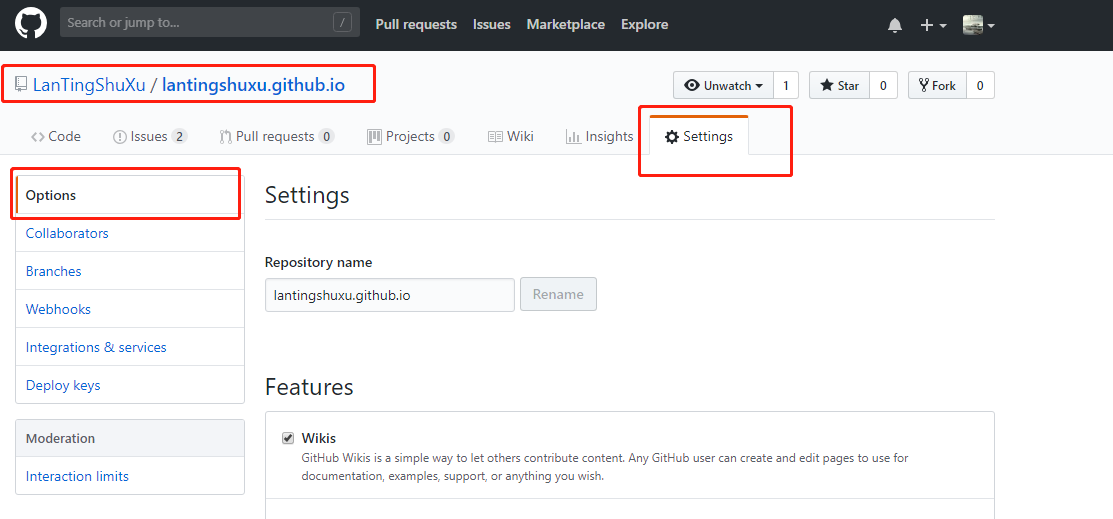Click the Settings gear icon

pyautogui.click(x=671, y=137)
